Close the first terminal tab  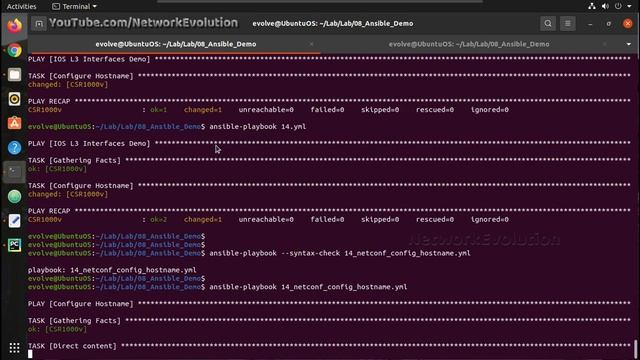pos(311,44)
